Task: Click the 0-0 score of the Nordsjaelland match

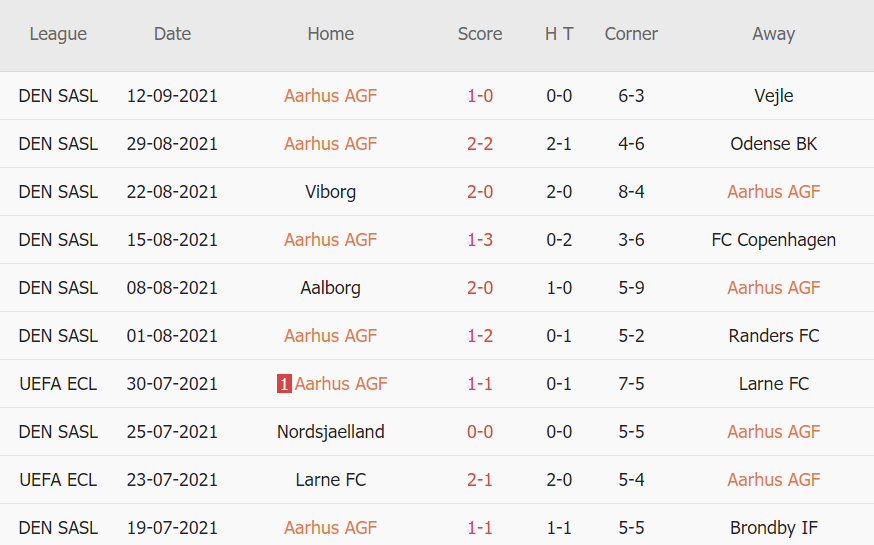Action: click(480, 432)
